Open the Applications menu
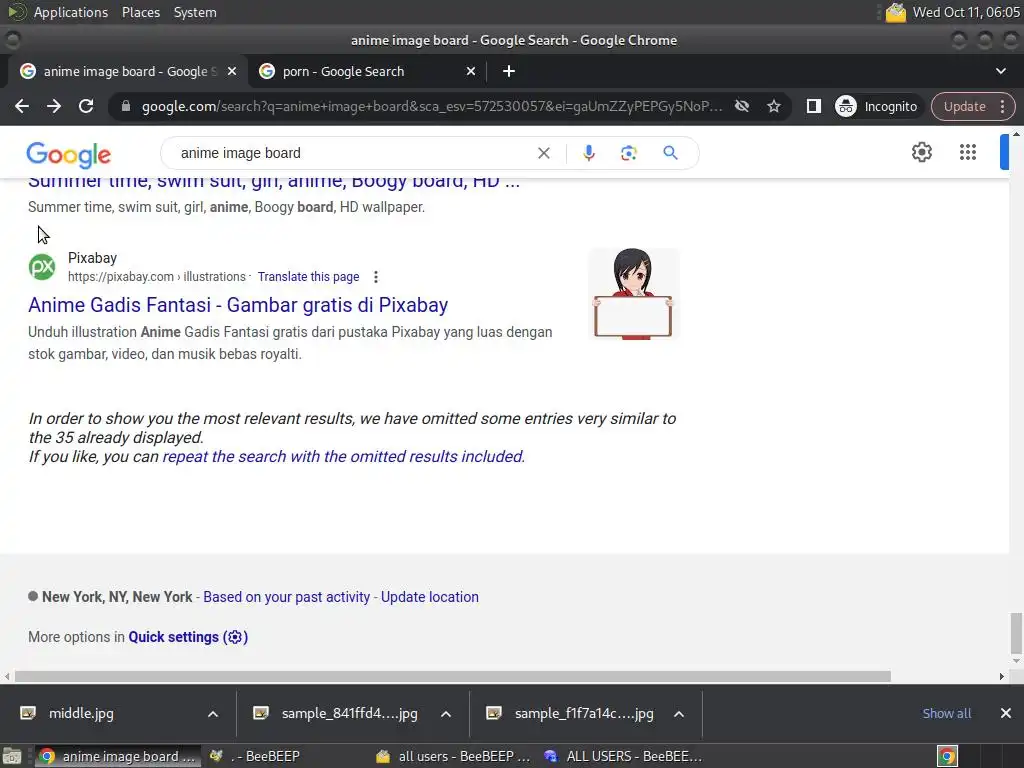The width and height of the screenshot is (1024, 768). [71, 12]
